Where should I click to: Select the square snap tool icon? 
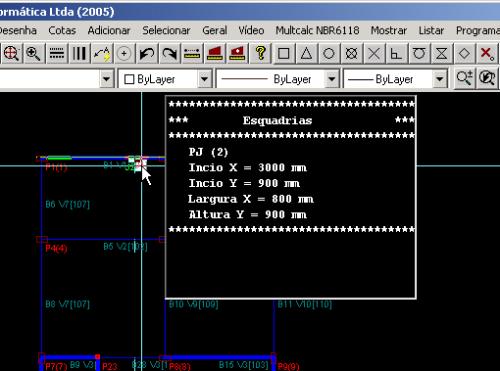tap(284, 53)
